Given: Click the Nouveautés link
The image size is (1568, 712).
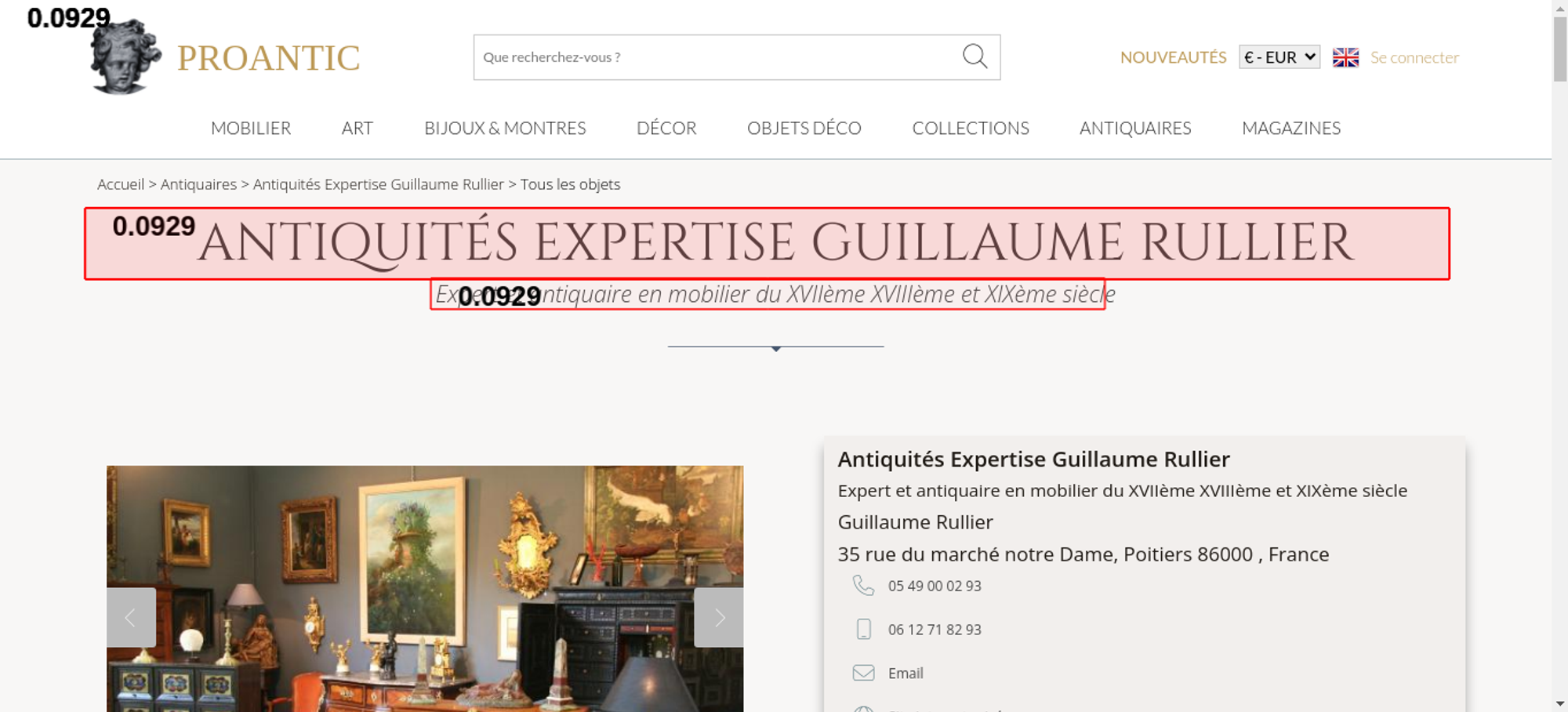Looking at the screenshot, I should tap(1173, 57).
